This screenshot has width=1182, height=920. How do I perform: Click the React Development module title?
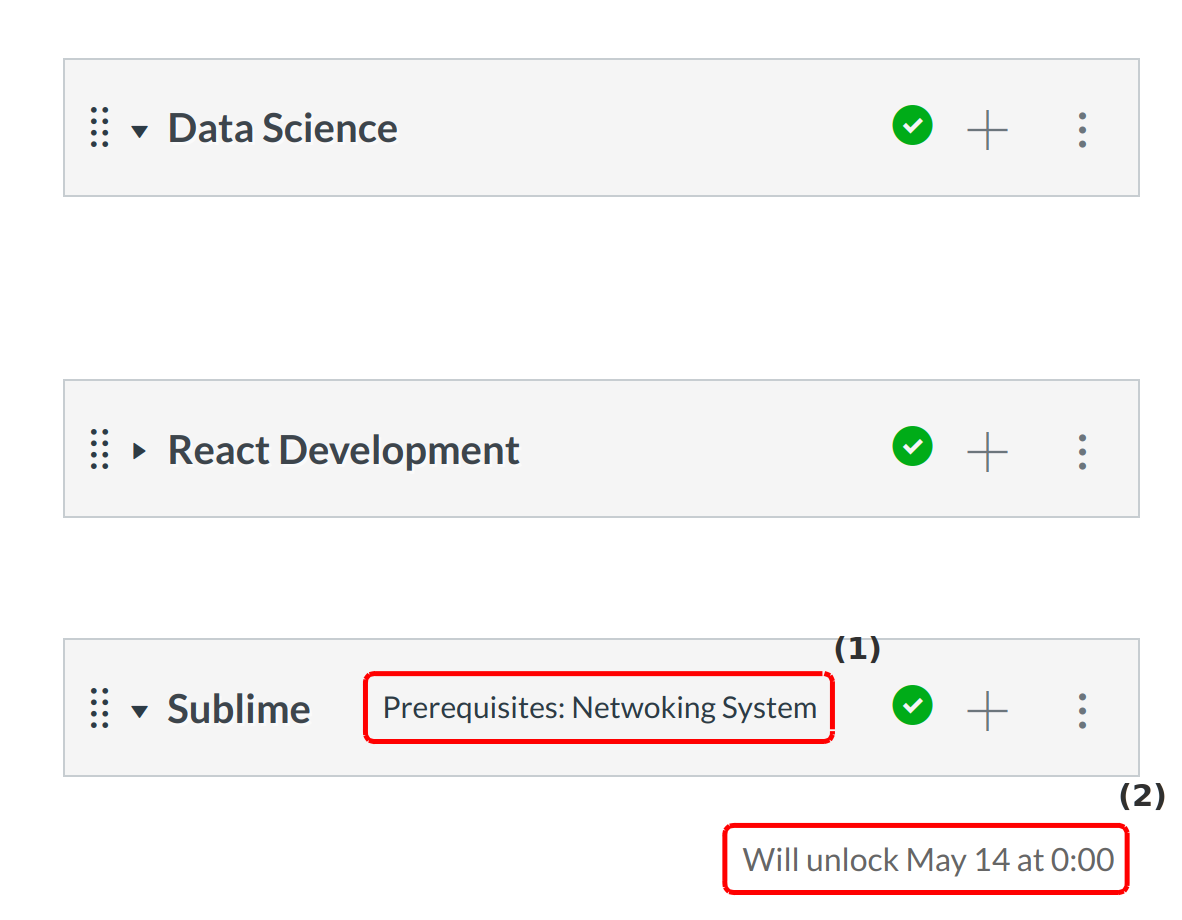tap(343, 450)
